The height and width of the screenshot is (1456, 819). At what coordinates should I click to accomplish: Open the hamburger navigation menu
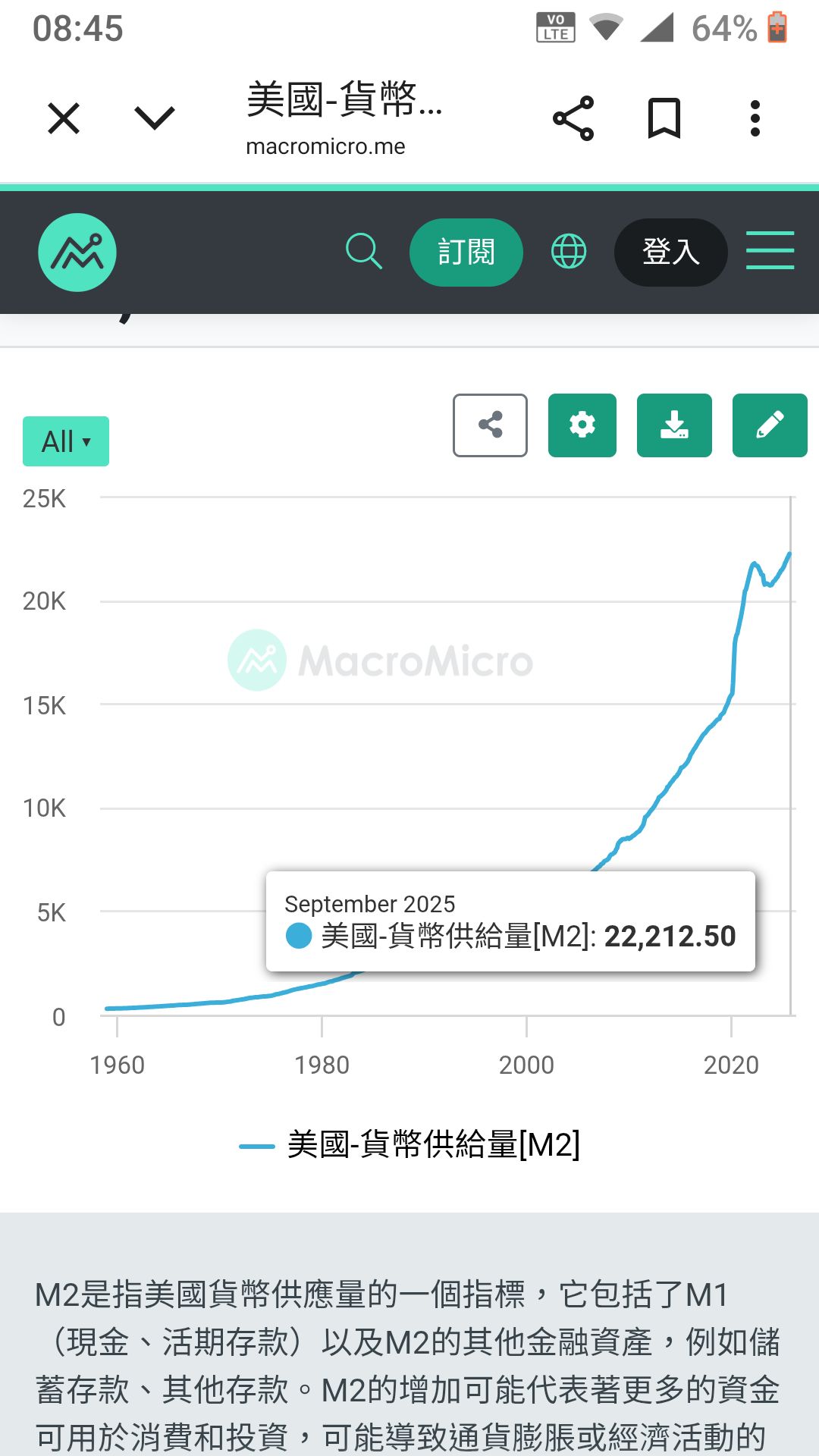coord(770,252)
